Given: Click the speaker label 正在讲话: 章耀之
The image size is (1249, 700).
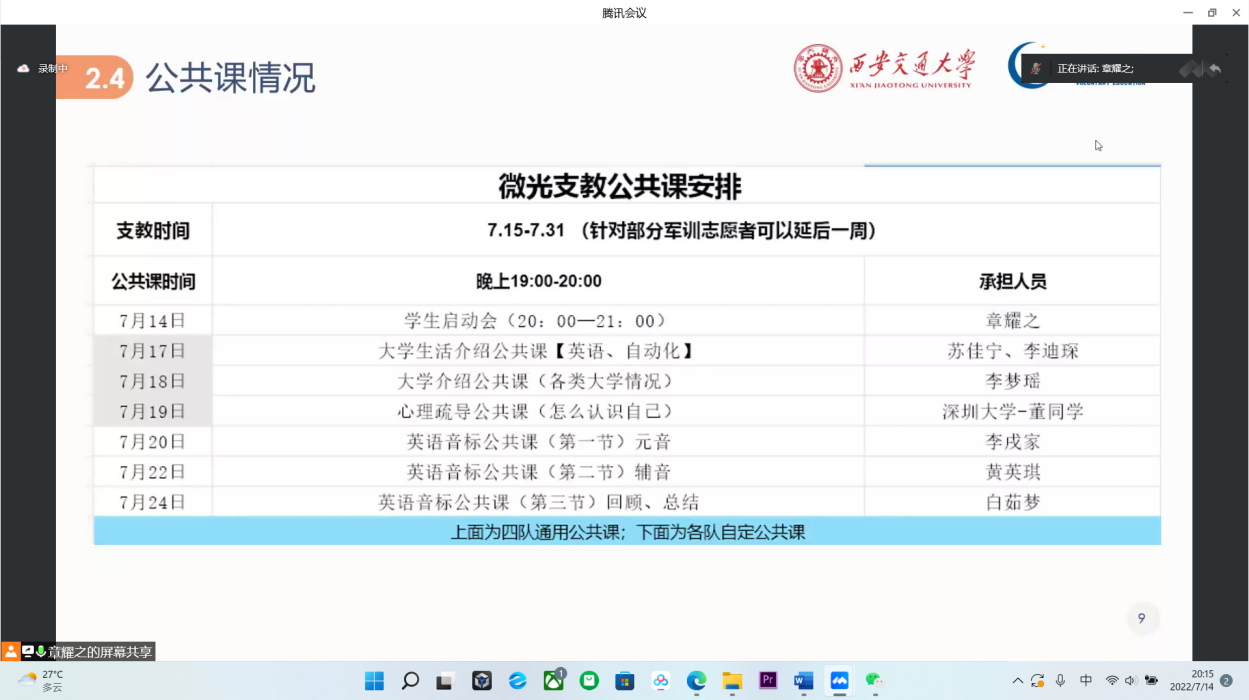Looking at the screenshot, I should tap(1095, 68).
